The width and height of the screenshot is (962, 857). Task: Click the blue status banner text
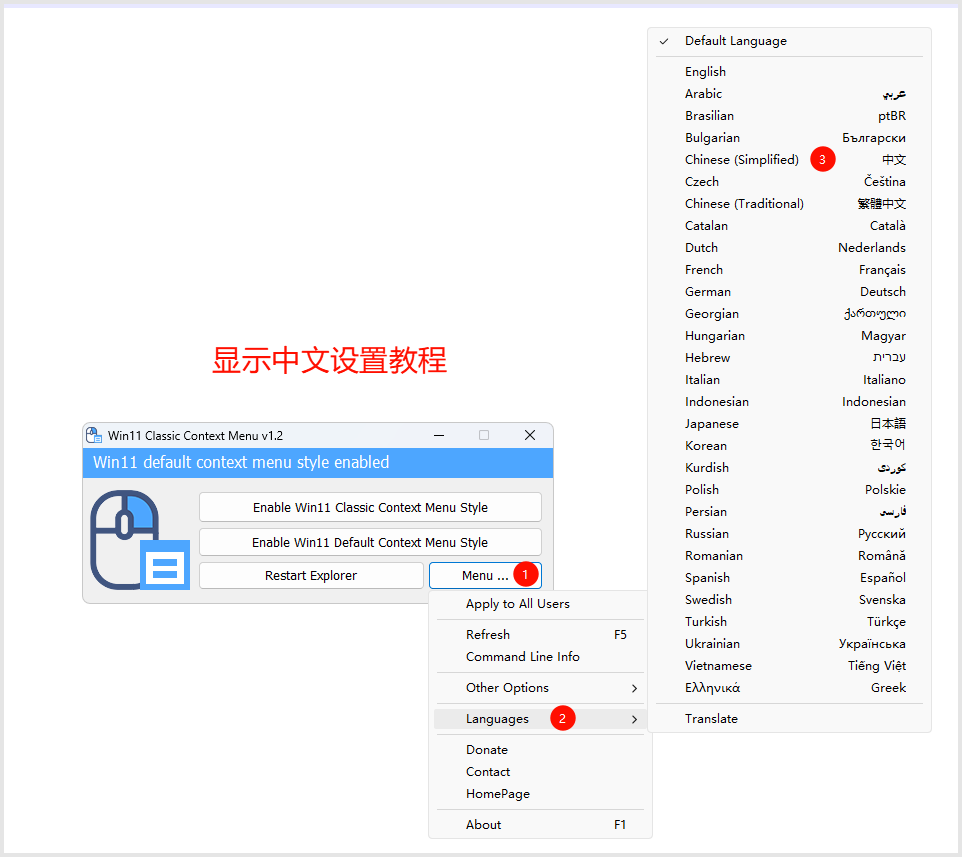tap(241, 463)
